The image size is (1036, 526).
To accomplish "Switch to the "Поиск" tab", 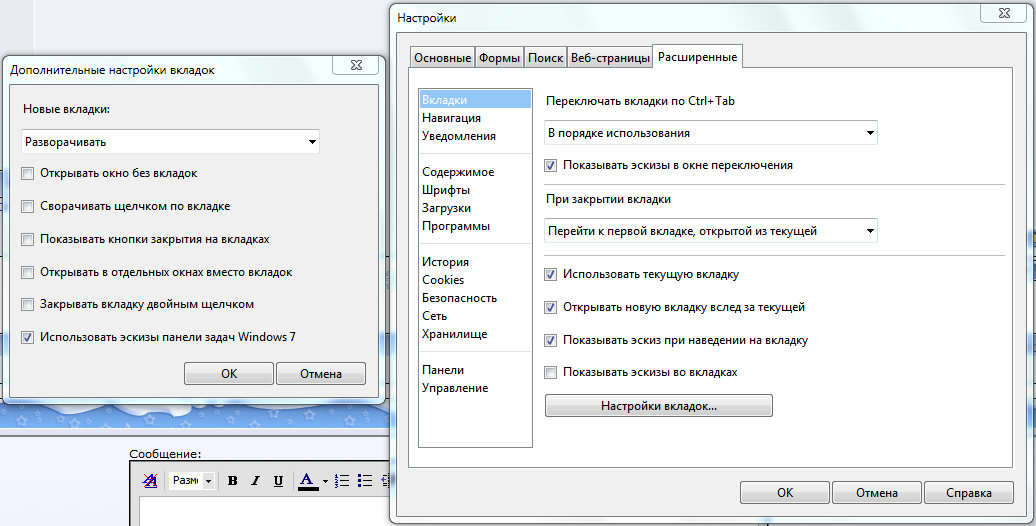I will click(545, 57).
